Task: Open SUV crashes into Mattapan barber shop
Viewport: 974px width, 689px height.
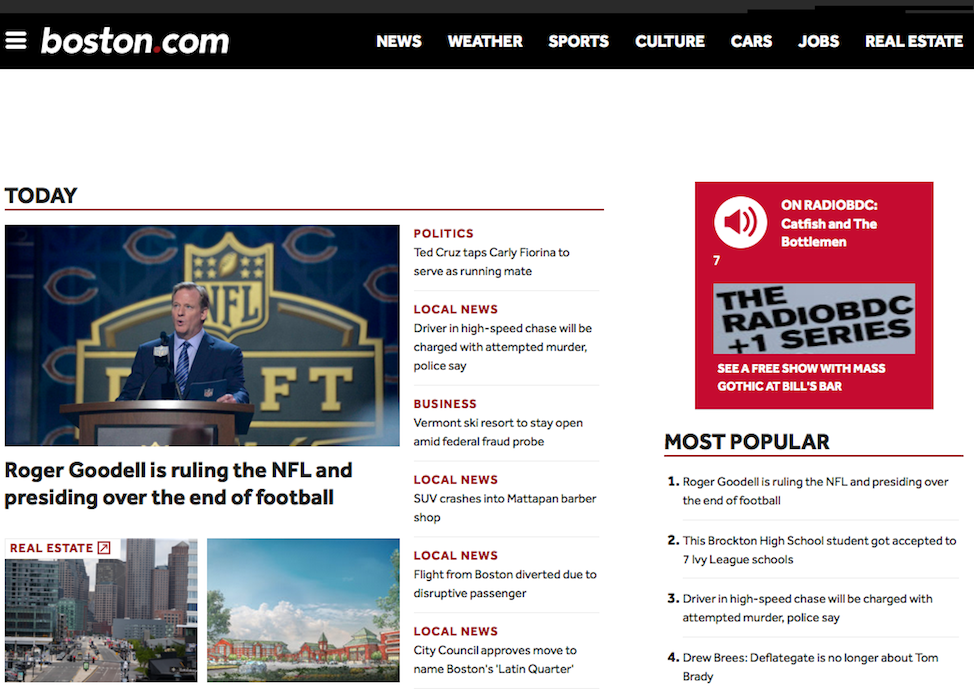Action: pyautogui.click(x=504, y=508)
